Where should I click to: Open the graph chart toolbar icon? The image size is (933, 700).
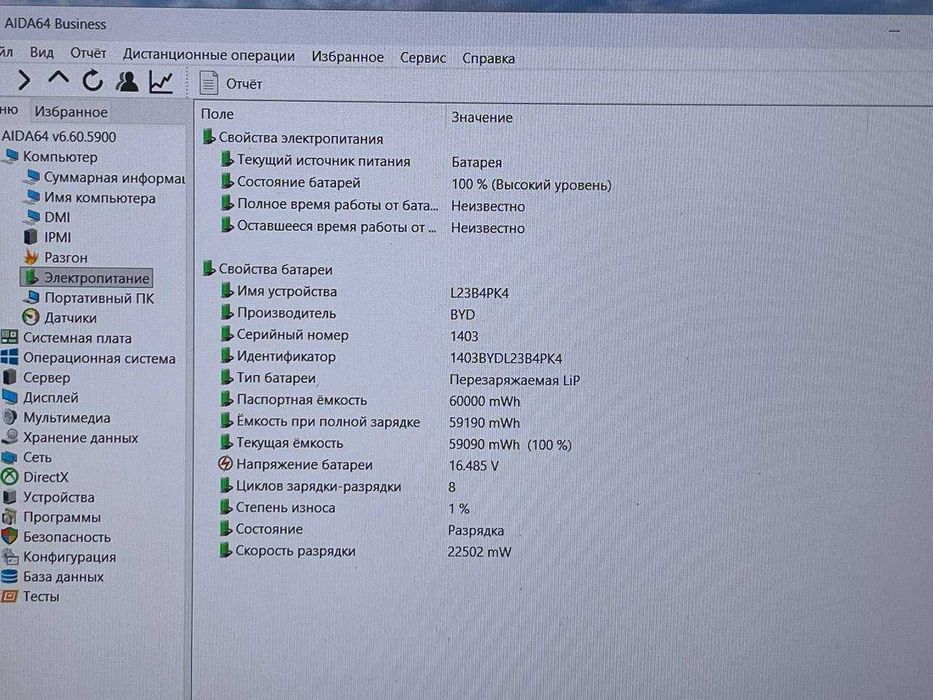tap(161, 82)
